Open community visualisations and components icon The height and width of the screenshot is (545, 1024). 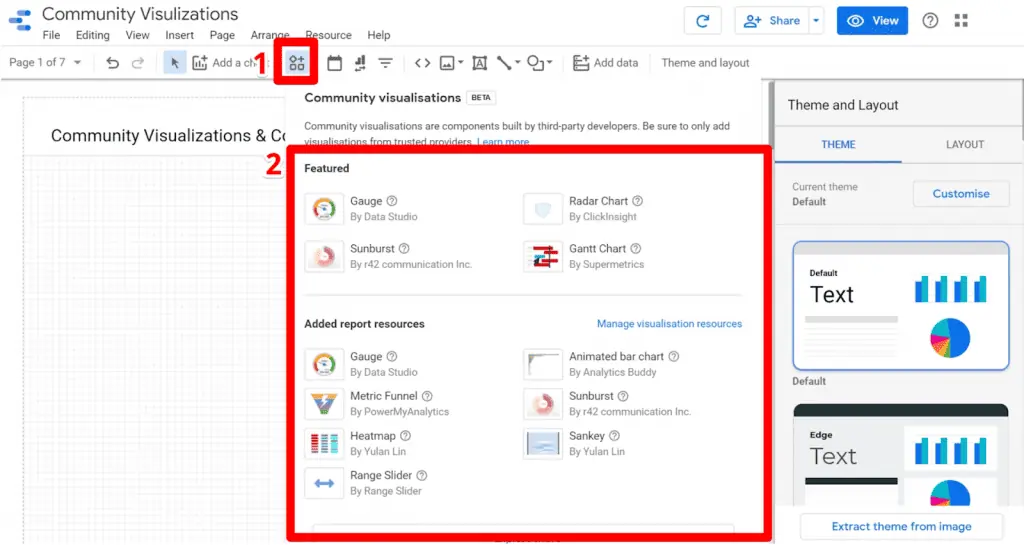[296, 63]
